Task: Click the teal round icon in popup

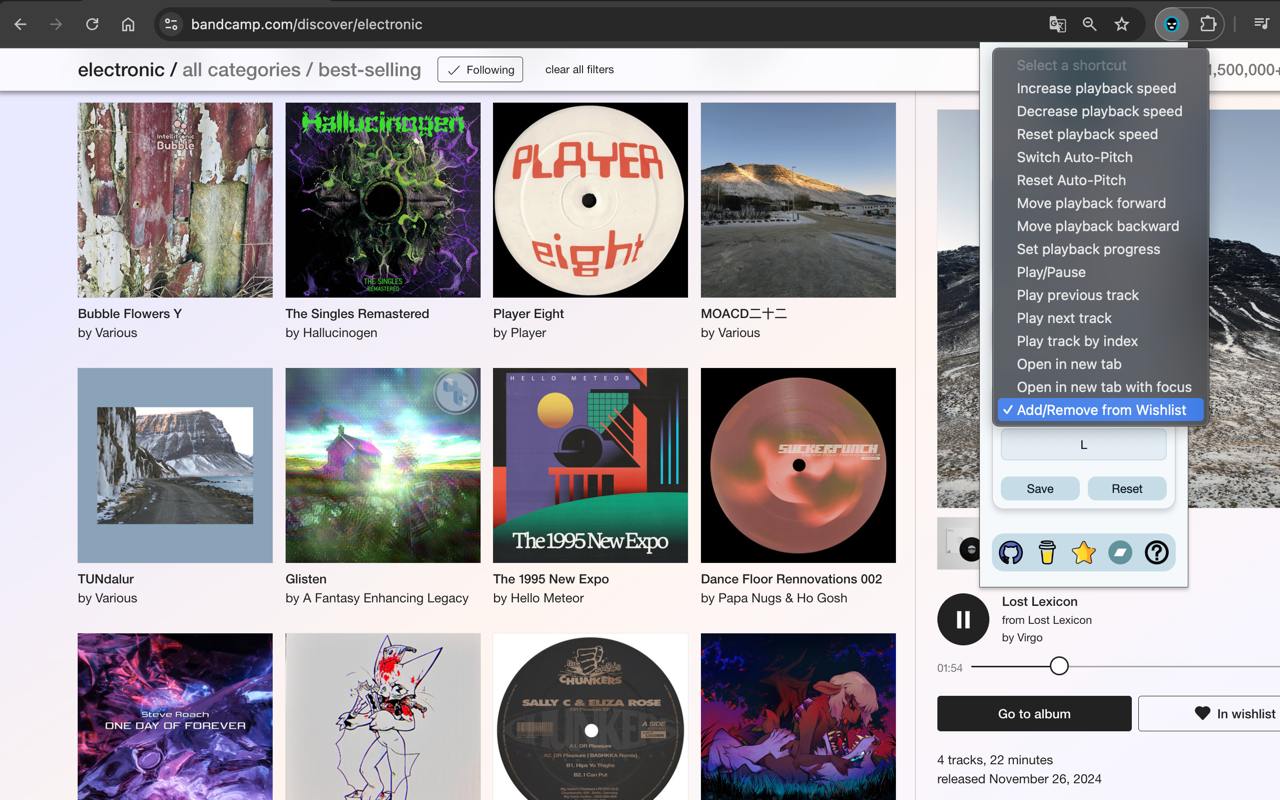Action: click(1120, 552)
